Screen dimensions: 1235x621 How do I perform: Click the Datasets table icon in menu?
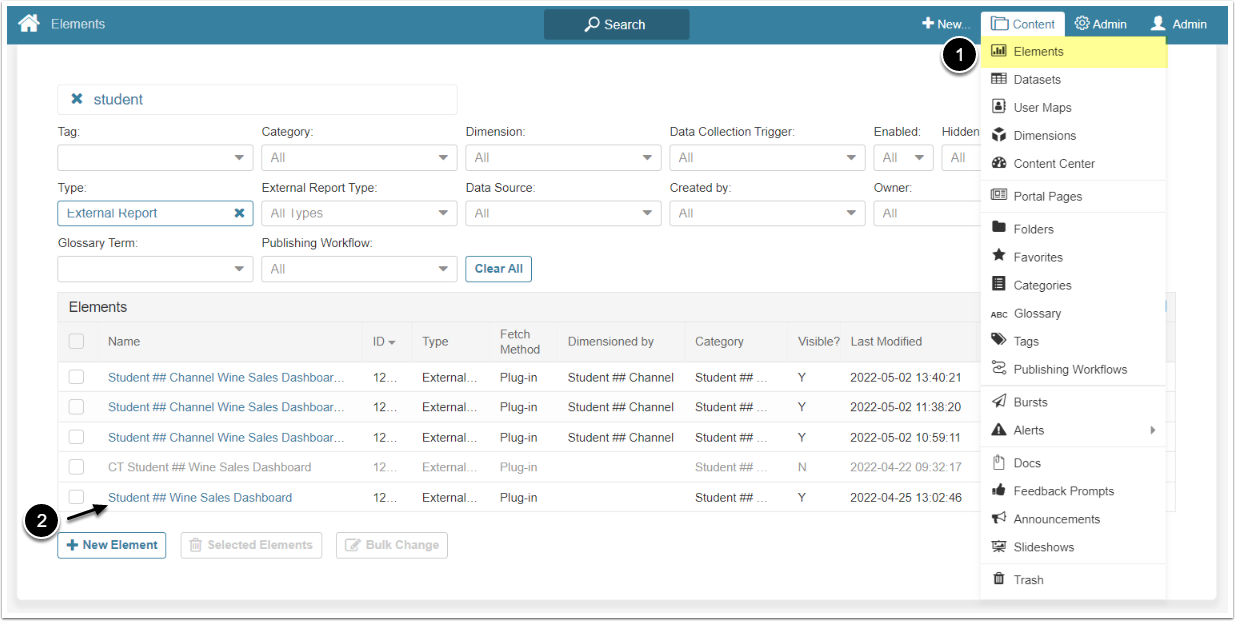tap(998, 79)
